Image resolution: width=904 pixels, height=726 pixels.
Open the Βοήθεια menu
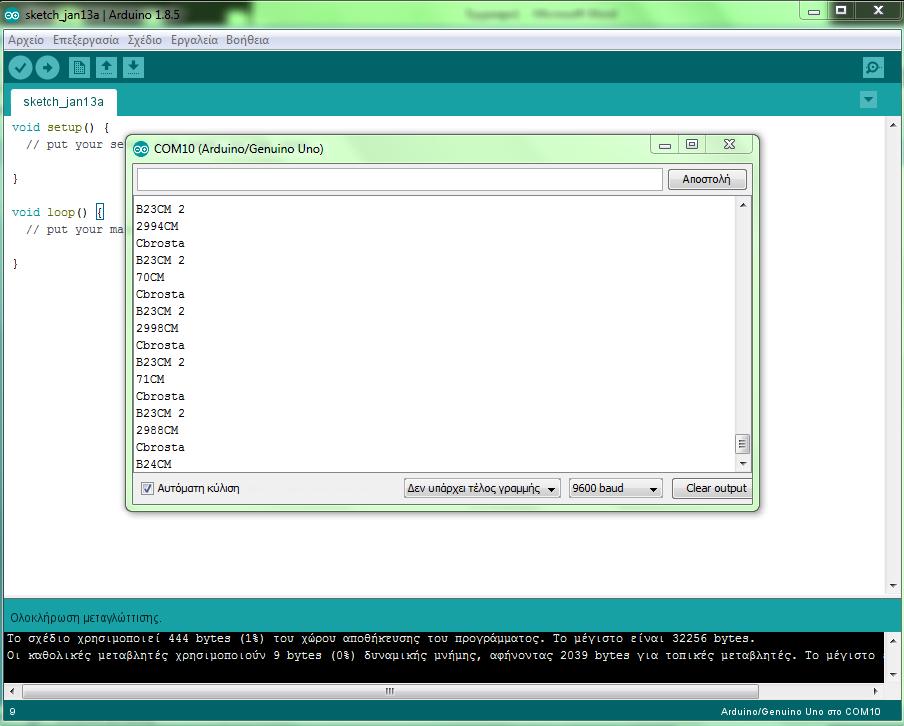[x=247, y=40]
